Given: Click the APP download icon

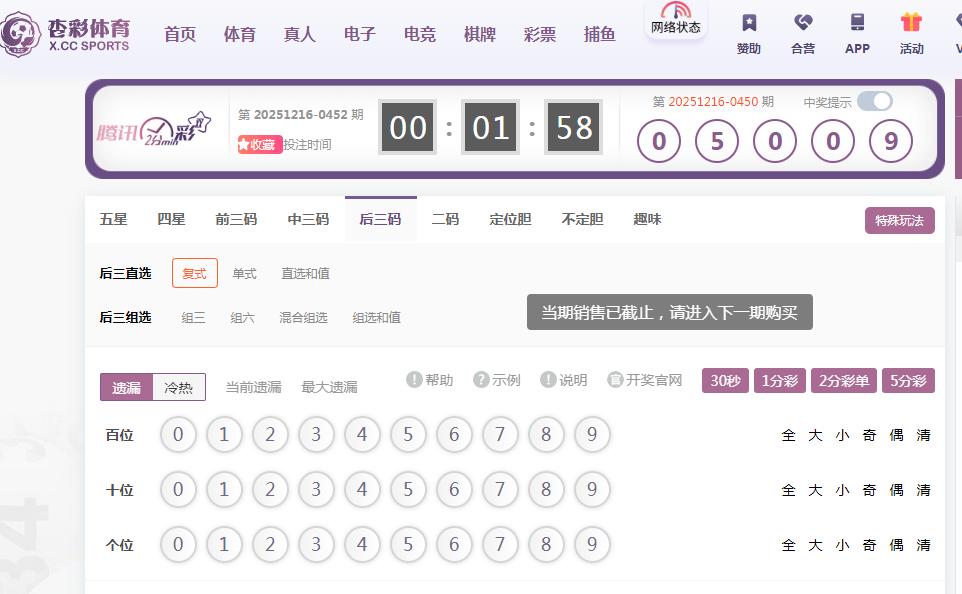Looking at the screenshot, I should coord(857,23).
